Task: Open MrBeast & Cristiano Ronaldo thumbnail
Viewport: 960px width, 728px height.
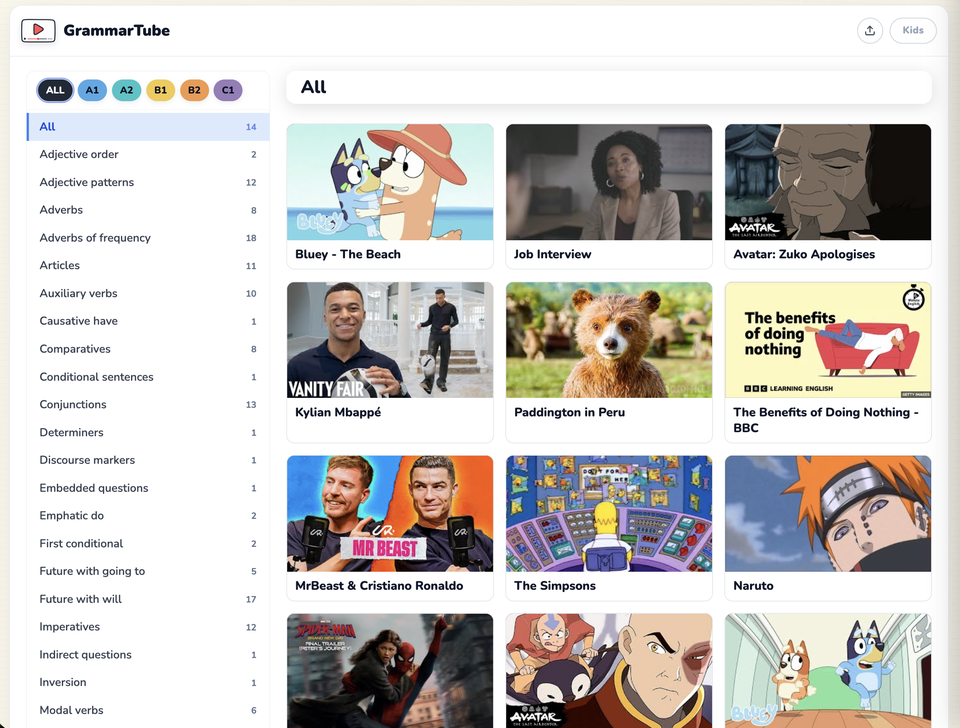Action: coord(390,514)
